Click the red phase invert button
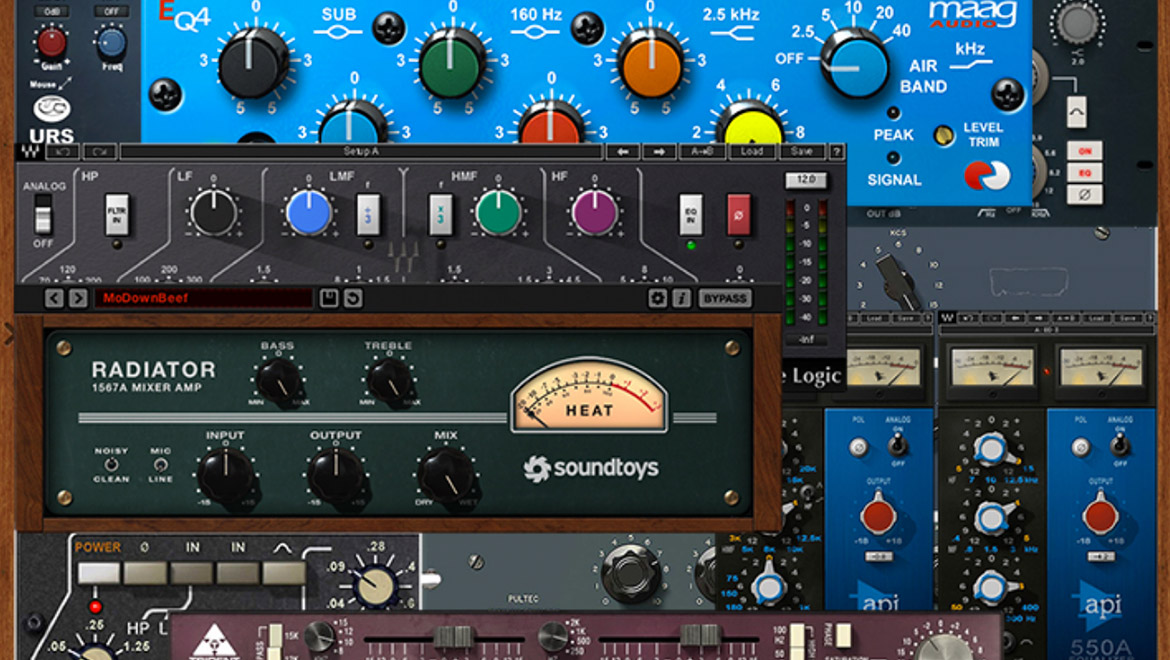This screenshot has height=660, width=1170. [738, 214]
